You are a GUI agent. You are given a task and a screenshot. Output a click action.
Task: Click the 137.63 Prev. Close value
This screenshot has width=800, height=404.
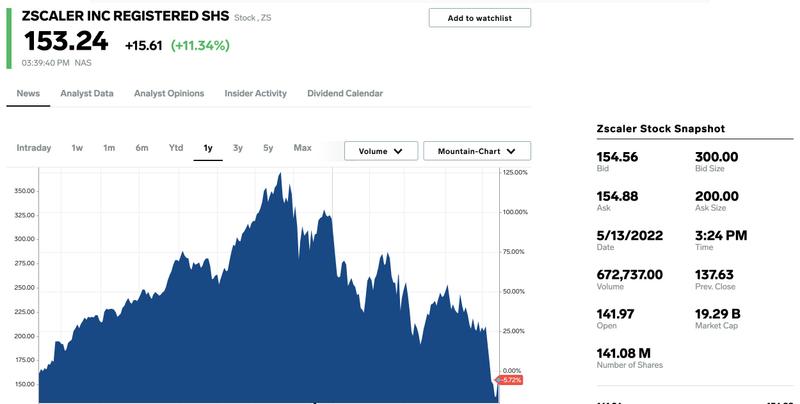(x=714, y=275)
